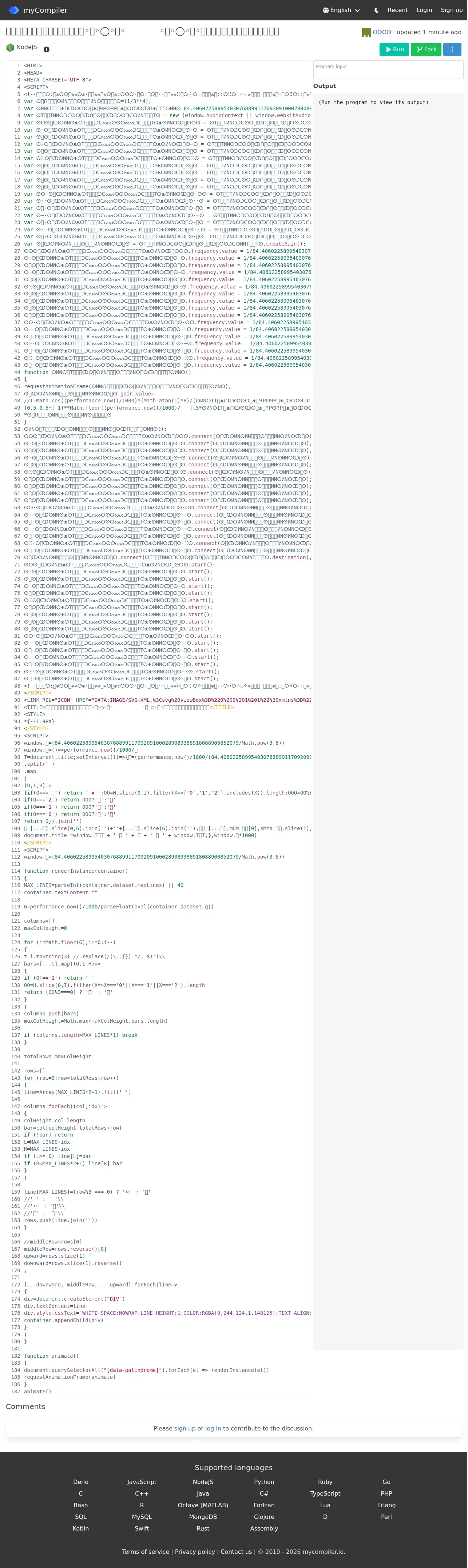468x1568 pixels.
Task: Open Go in supported languages
Action: (386, 1481)
